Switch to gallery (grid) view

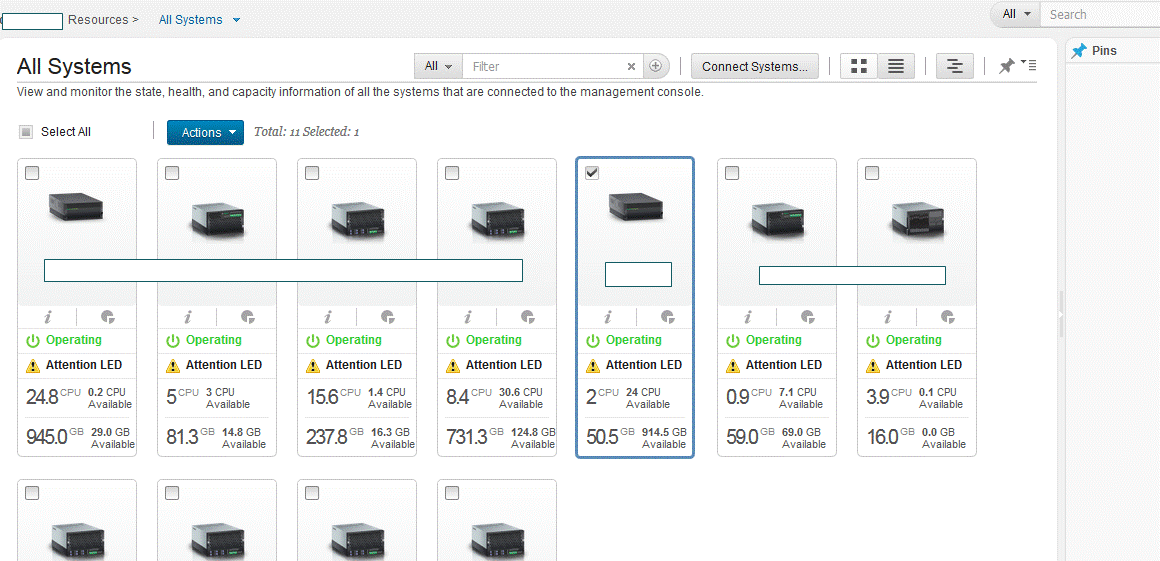(x=858, y=66)
